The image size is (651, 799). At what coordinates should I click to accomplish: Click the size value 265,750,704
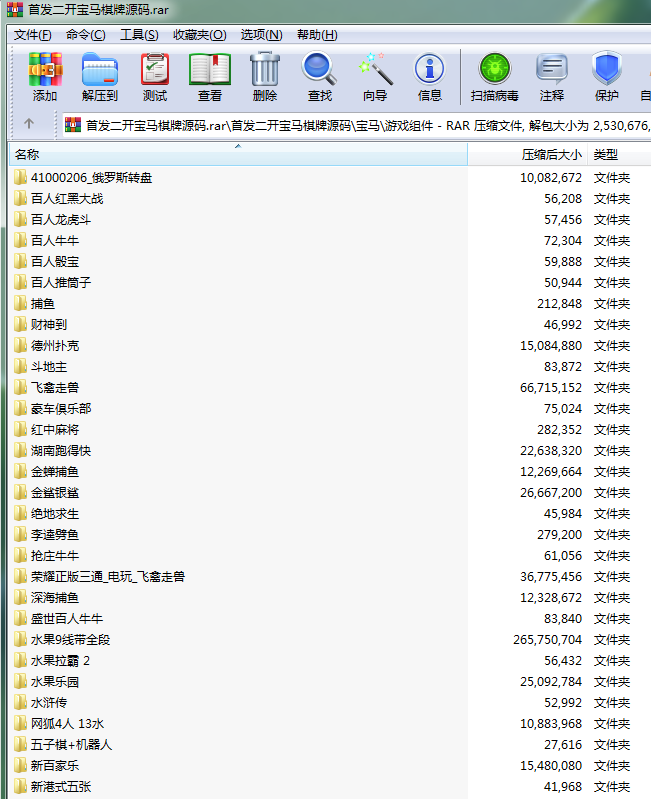548,640
